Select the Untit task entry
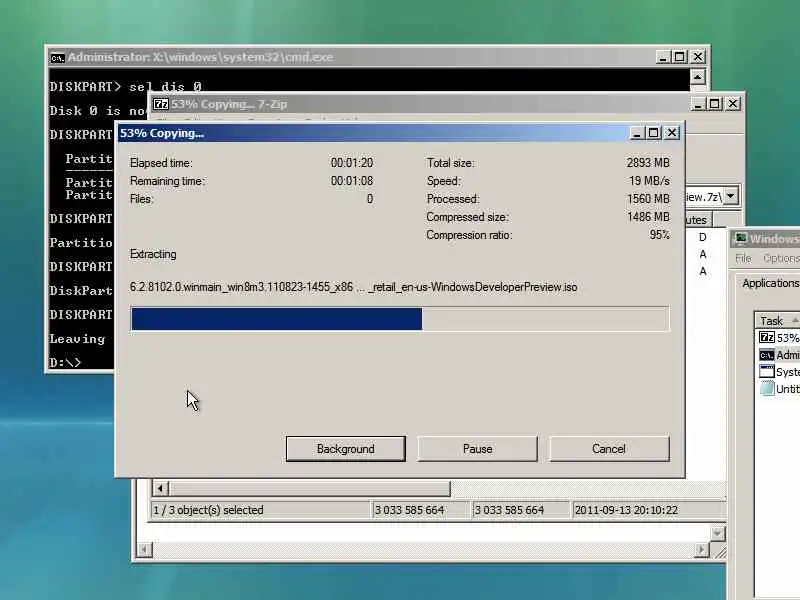800x600 pixels. coord(779,388)
